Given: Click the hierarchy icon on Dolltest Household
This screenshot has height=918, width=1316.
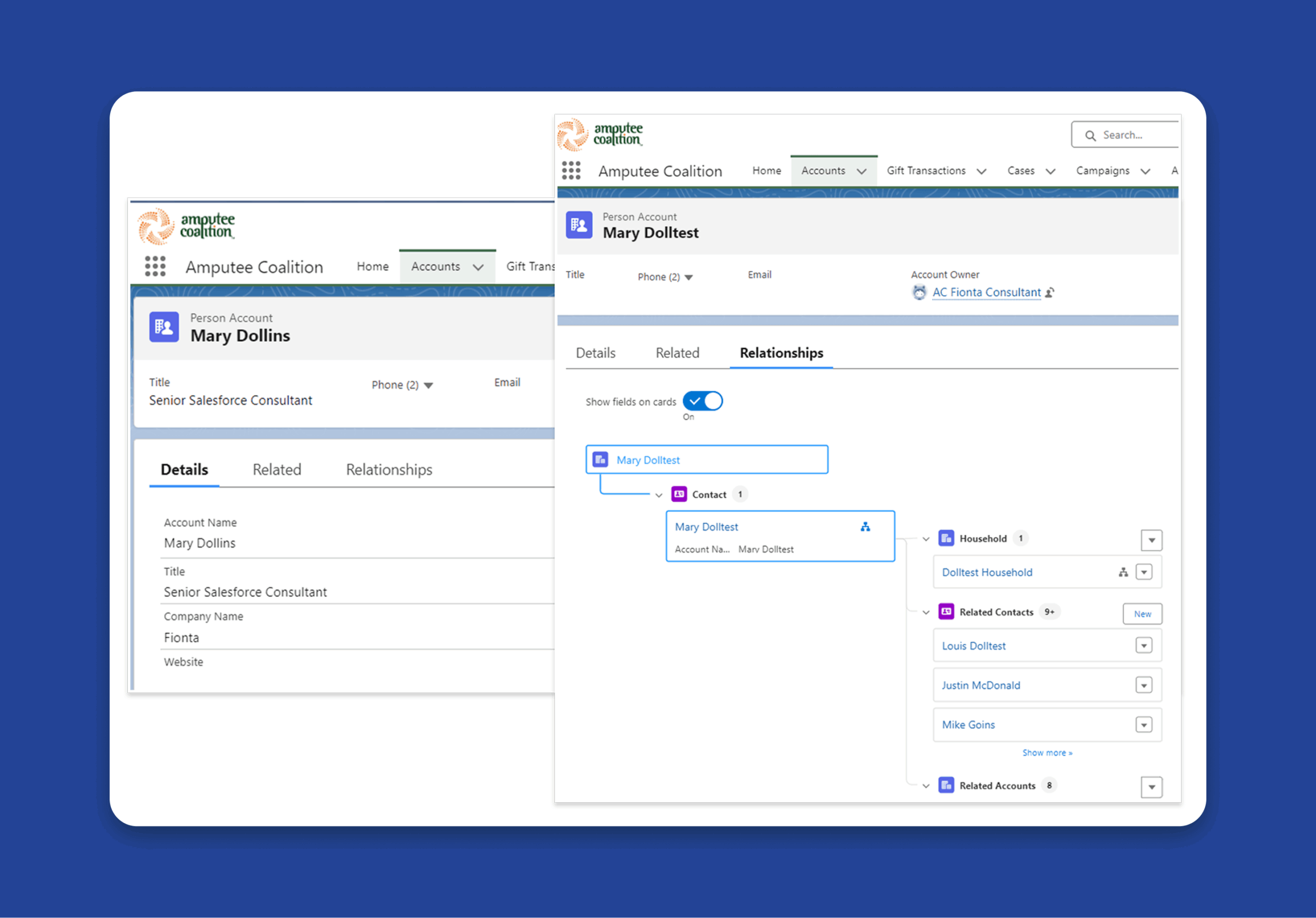Looking at the screenshot, I should 1123,572.
